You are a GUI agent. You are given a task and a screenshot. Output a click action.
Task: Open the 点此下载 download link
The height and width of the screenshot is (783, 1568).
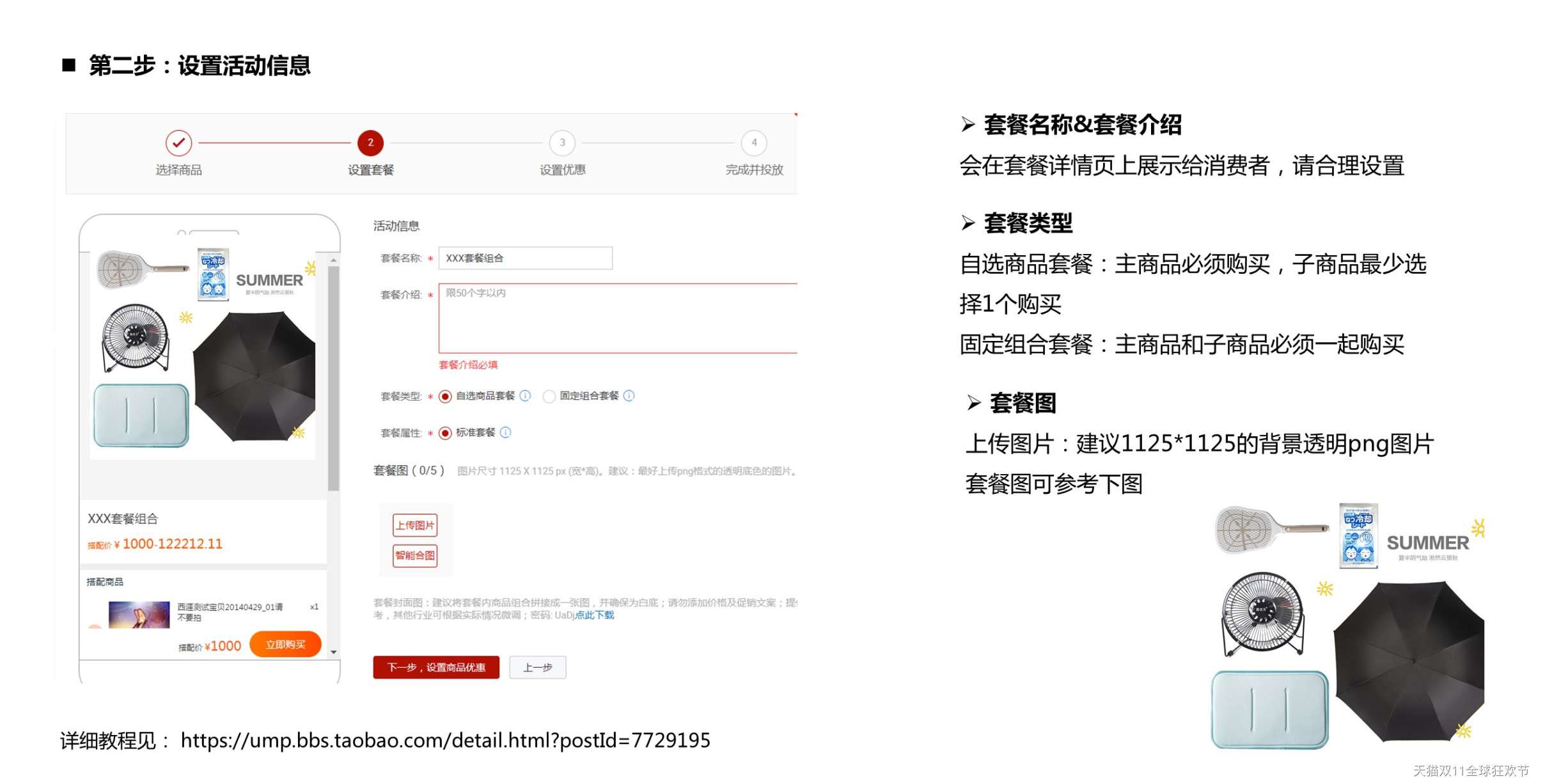pos(595,615)
